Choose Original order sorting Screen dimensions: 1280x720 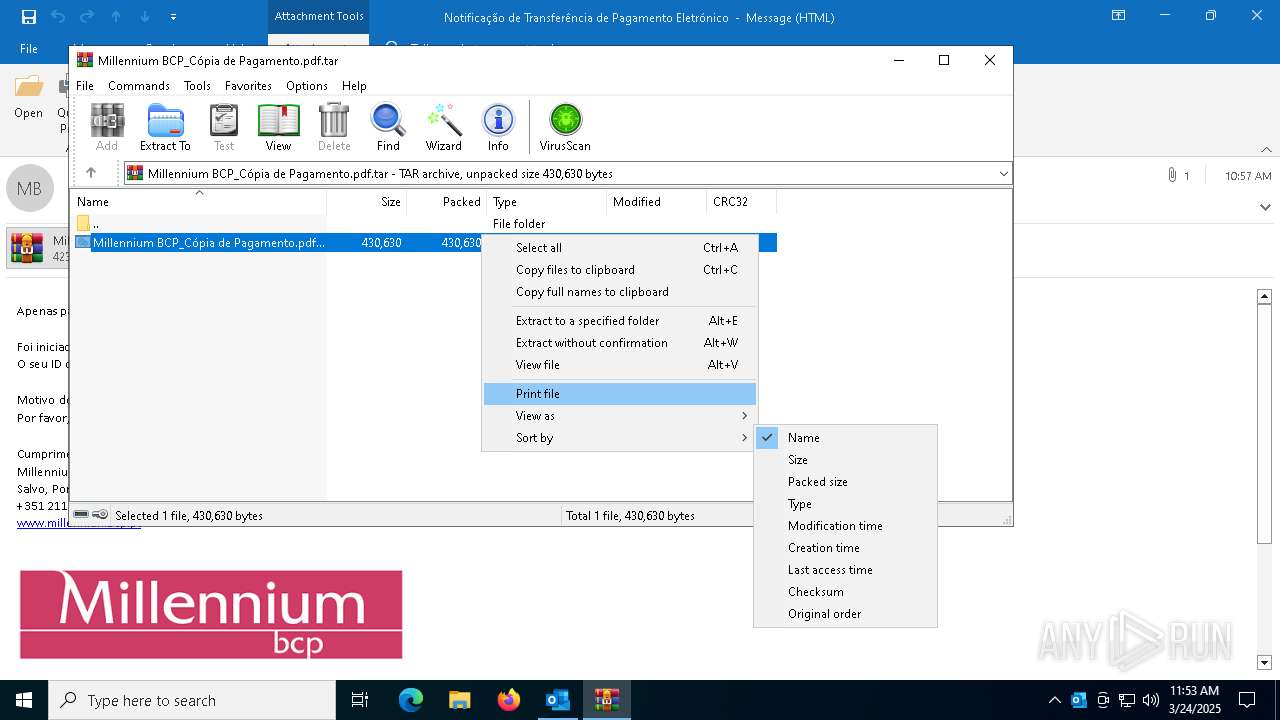point(845,613)
